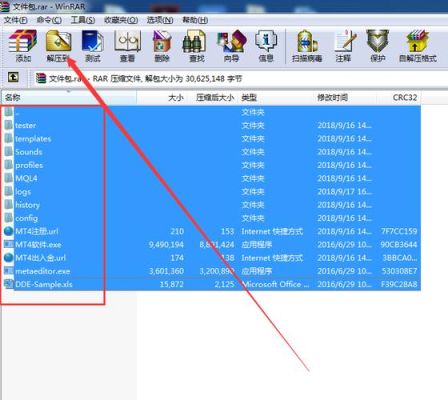Open the 文件(F) menu
Image resolution: width=448 pixels, height=400 pixels.
15,20
